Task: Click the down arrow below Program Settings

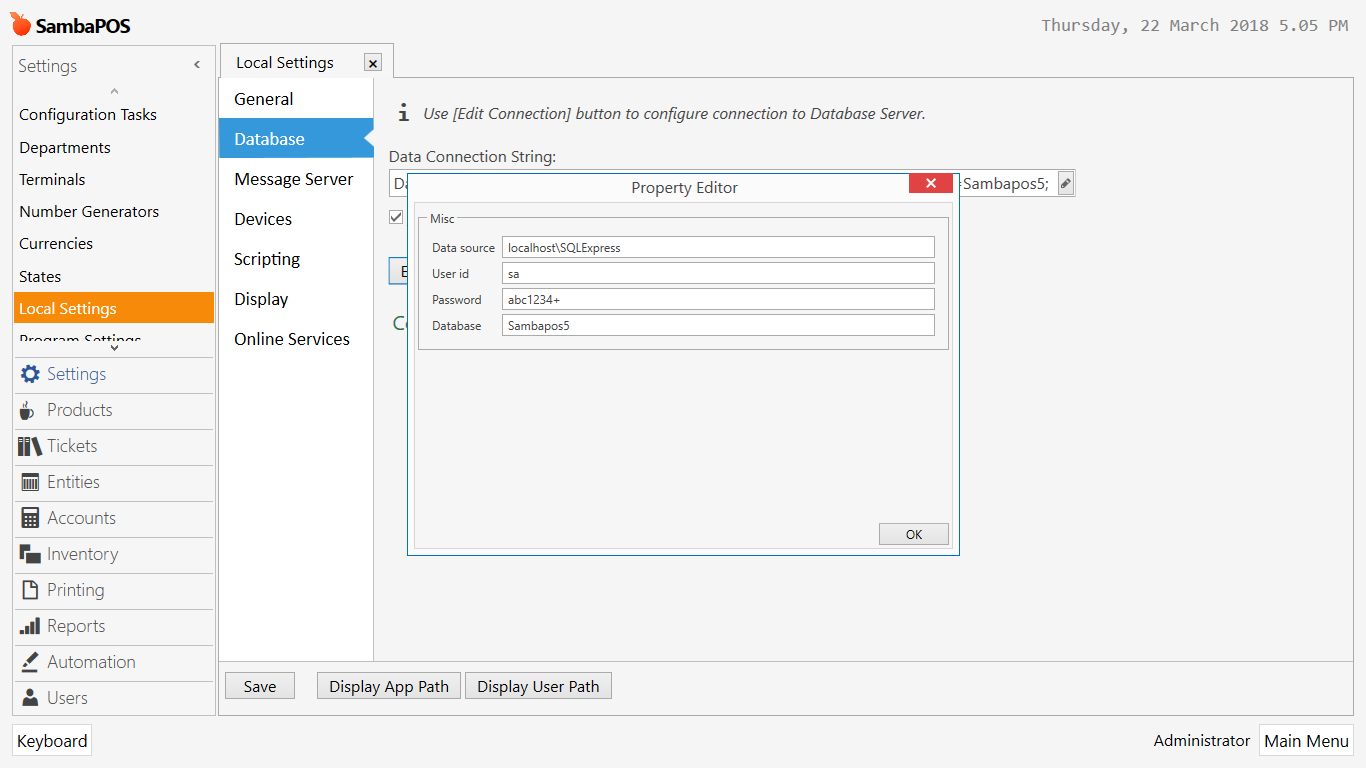Action: [114, 348]
